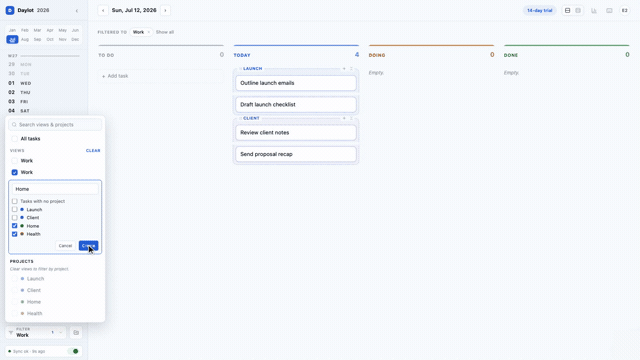Click the funnel filter icon beside Work
Viewport: 640px width, 360px height.
pos(11,332)
